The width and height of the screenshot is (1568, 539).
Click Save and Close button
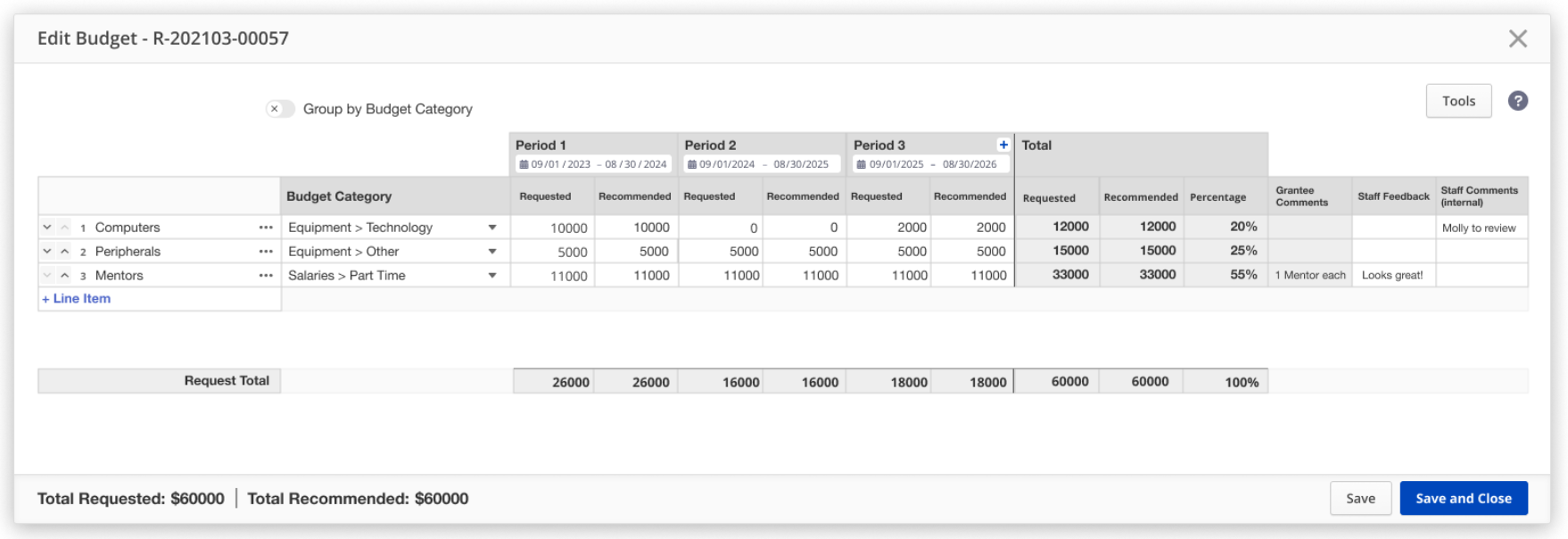coord(1463,498)
